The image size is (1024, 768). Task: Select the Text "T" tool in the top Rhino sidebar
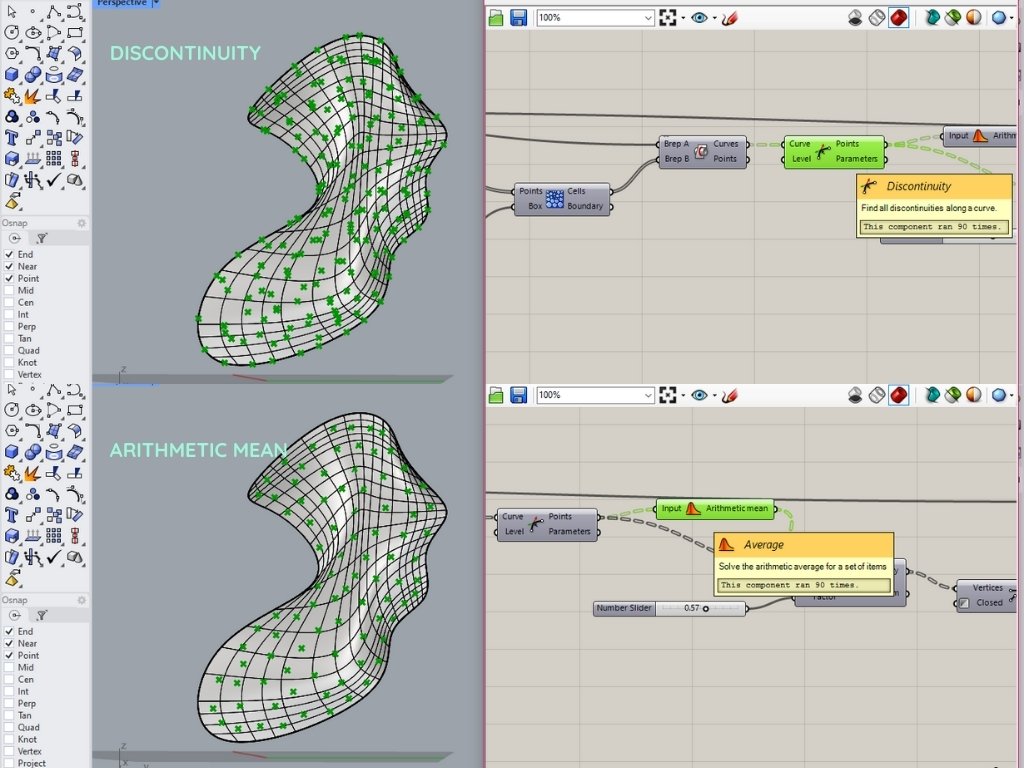(12, 137)
